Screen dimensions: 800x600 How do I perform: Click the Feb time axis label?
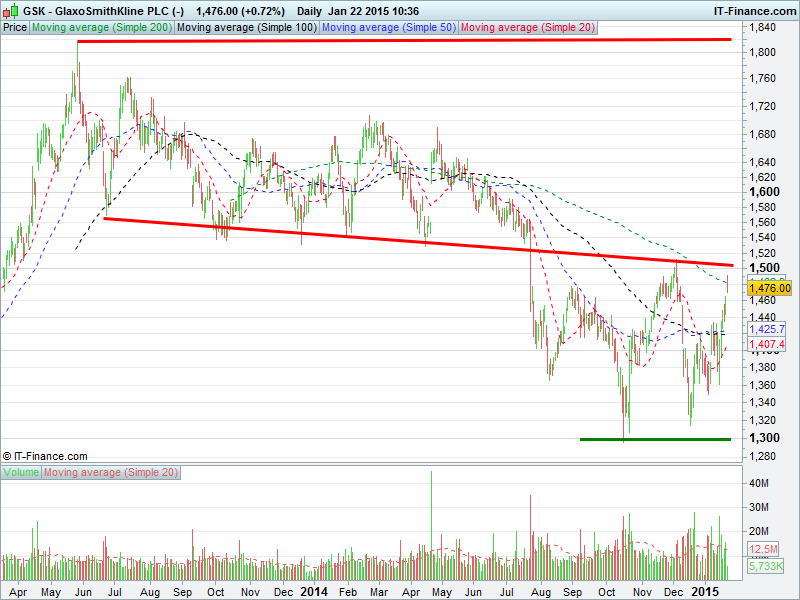pyautogui.click(x=348, y=592)
